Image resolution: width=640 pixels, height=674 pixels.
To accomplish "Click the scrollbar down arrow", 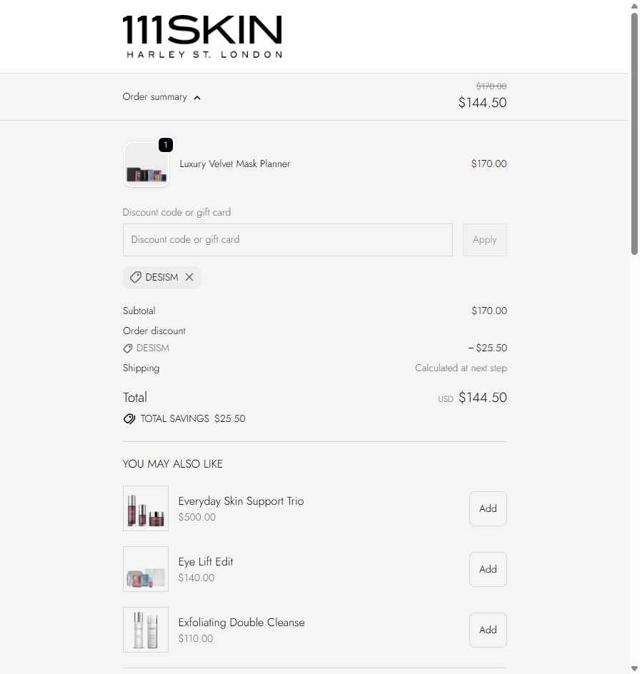I will click(x=634, y=668).
